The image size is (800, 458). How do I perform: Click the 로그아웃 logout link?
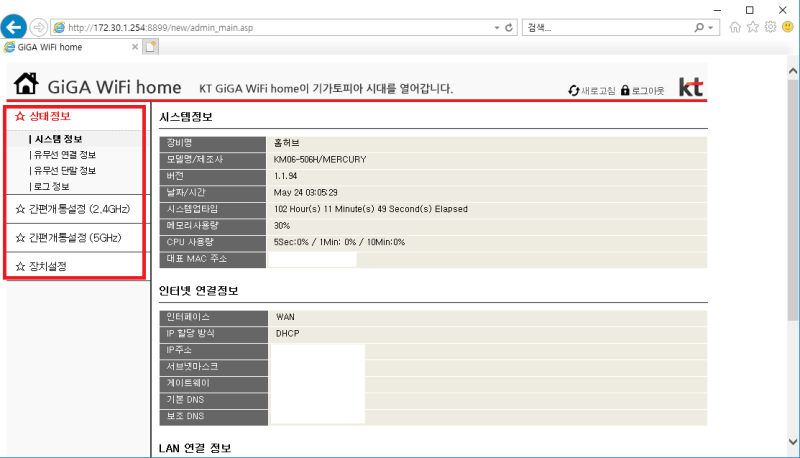tap(642, 91)
